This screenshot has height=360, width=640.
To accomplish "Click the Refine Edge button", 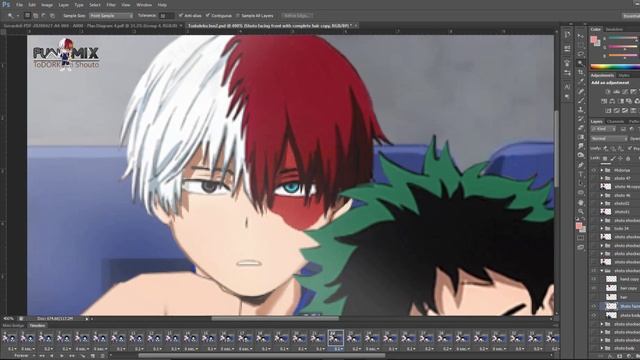I will [x=297, y=16].
